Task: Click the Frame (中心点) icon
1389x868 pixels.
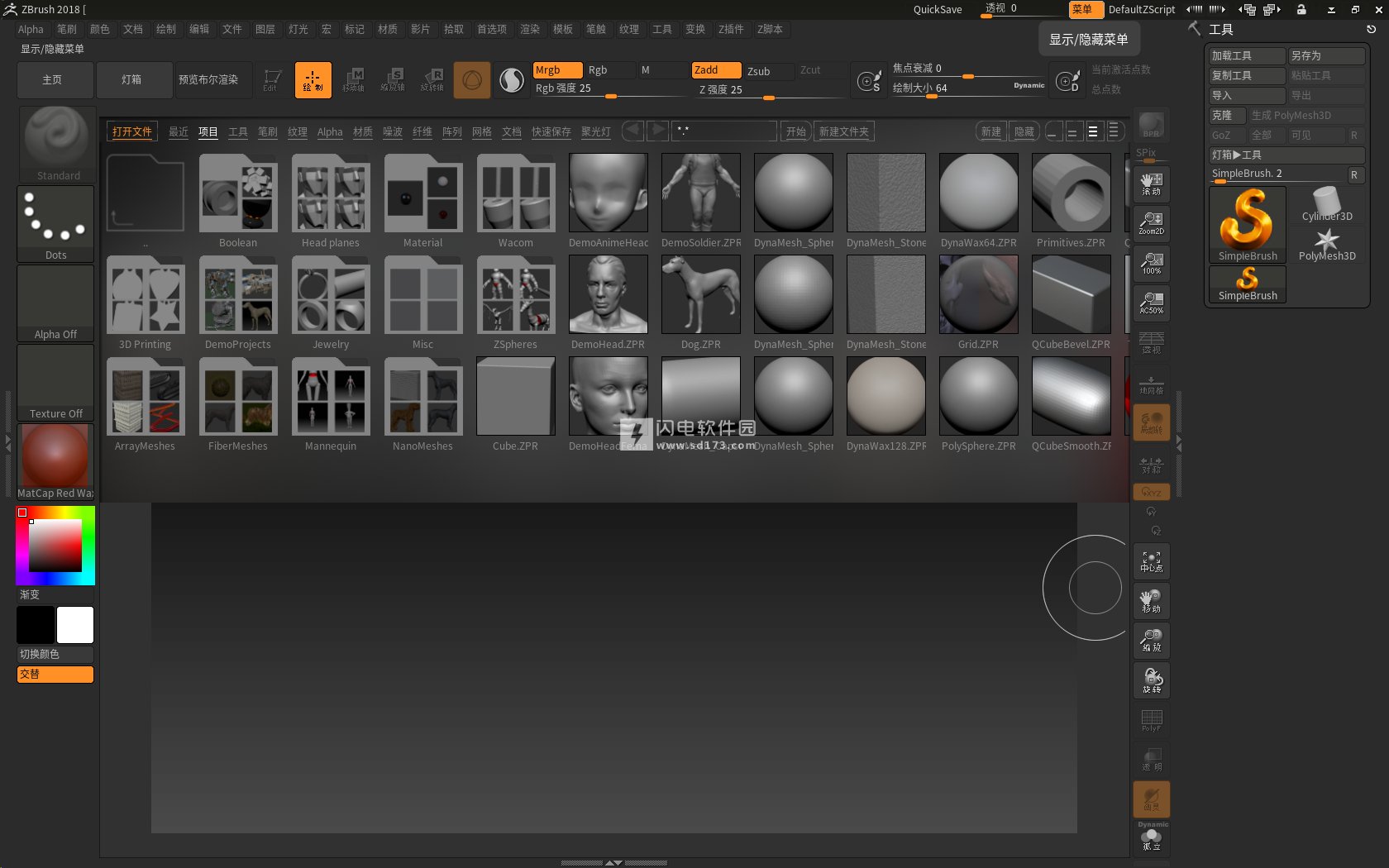Action: tap(1151, 561)
